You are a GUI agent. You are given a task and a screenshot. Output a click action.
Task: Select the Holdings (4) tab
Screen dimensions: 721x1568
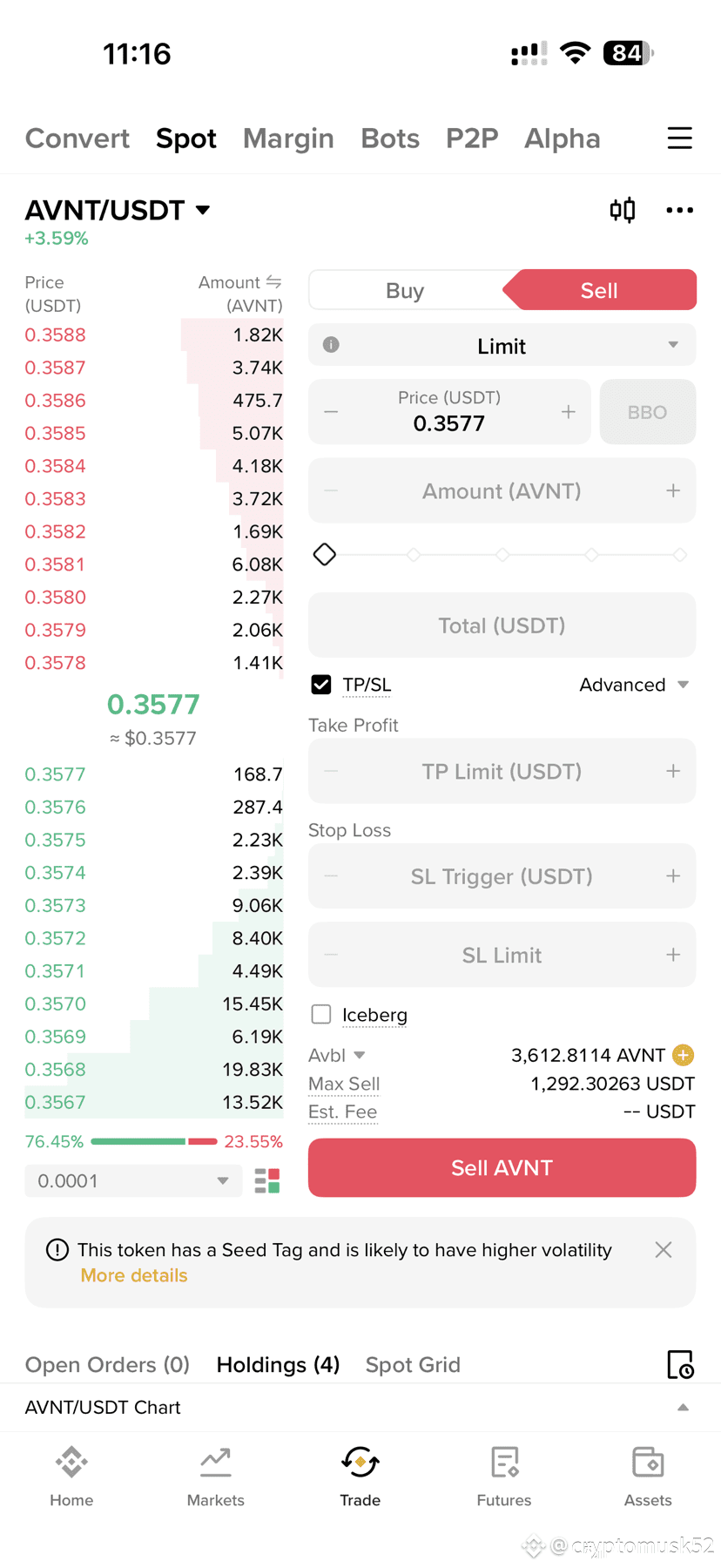278,1365
